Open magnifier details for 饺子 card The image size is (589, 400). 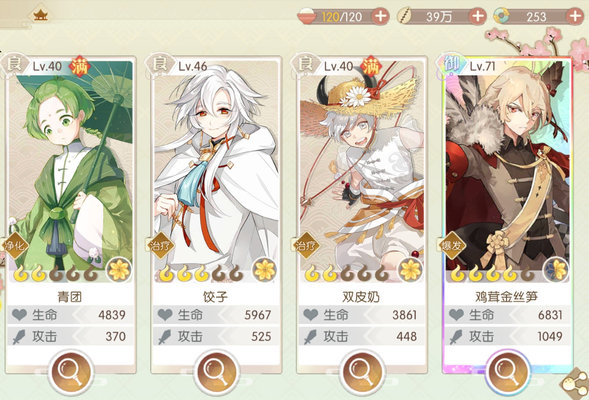[x=216, y=372]
